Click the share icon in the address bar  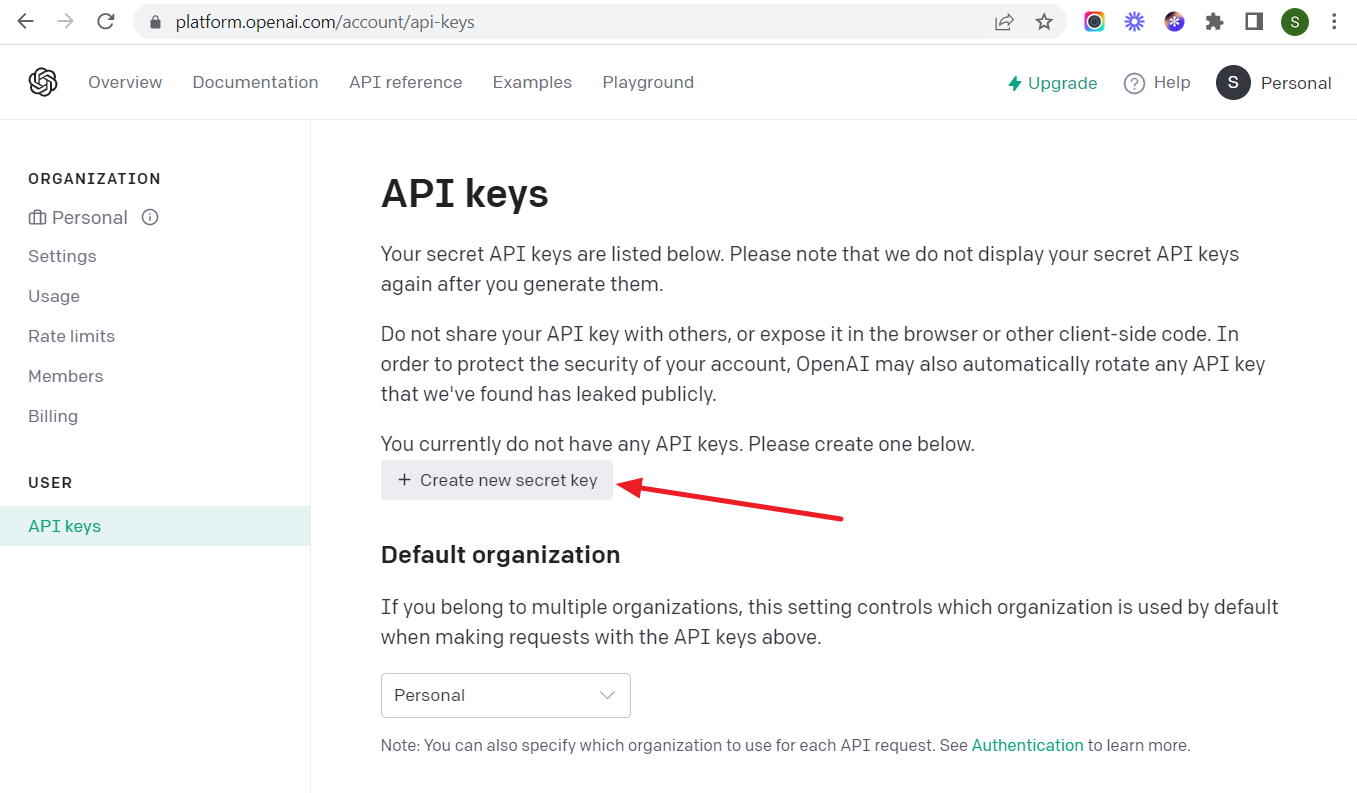[x=1004, y=21]
